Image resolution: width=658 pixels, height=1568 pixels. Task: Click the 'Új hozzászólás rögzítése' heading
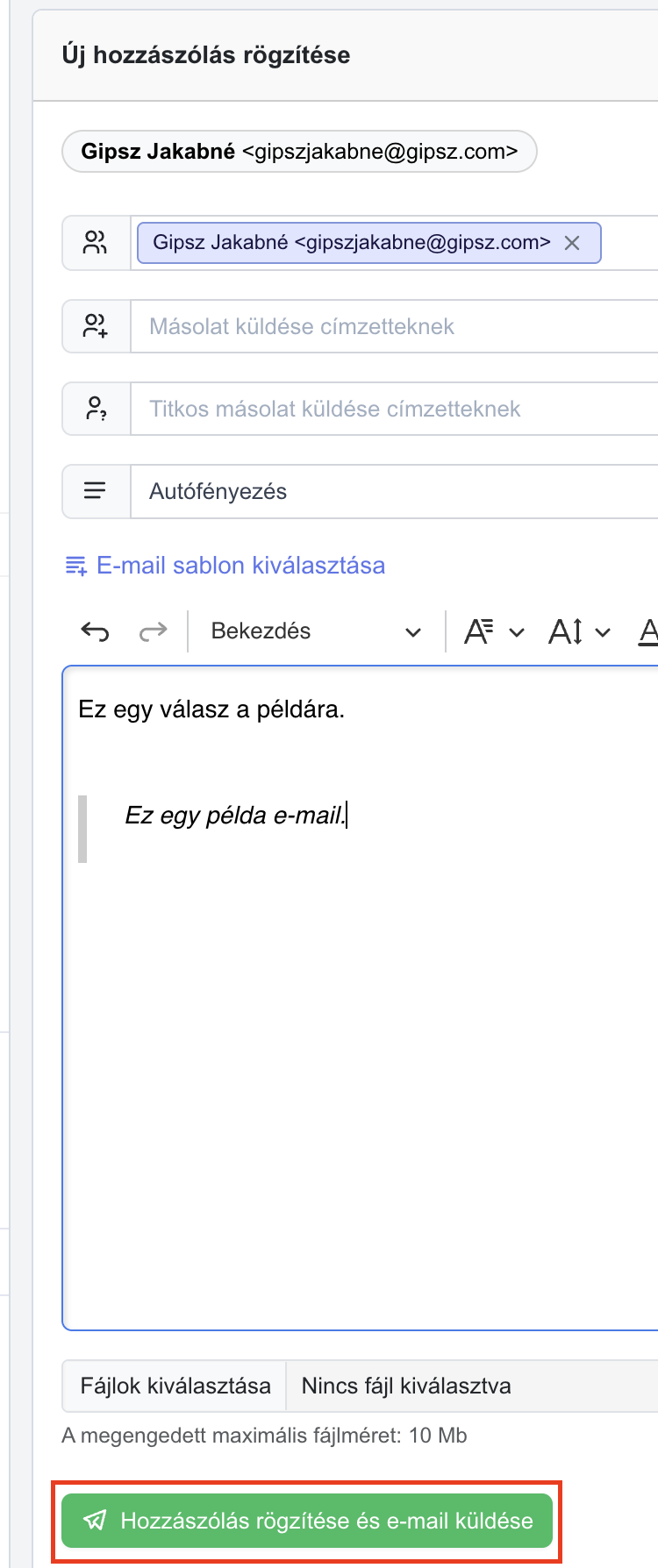pos(206,55)
